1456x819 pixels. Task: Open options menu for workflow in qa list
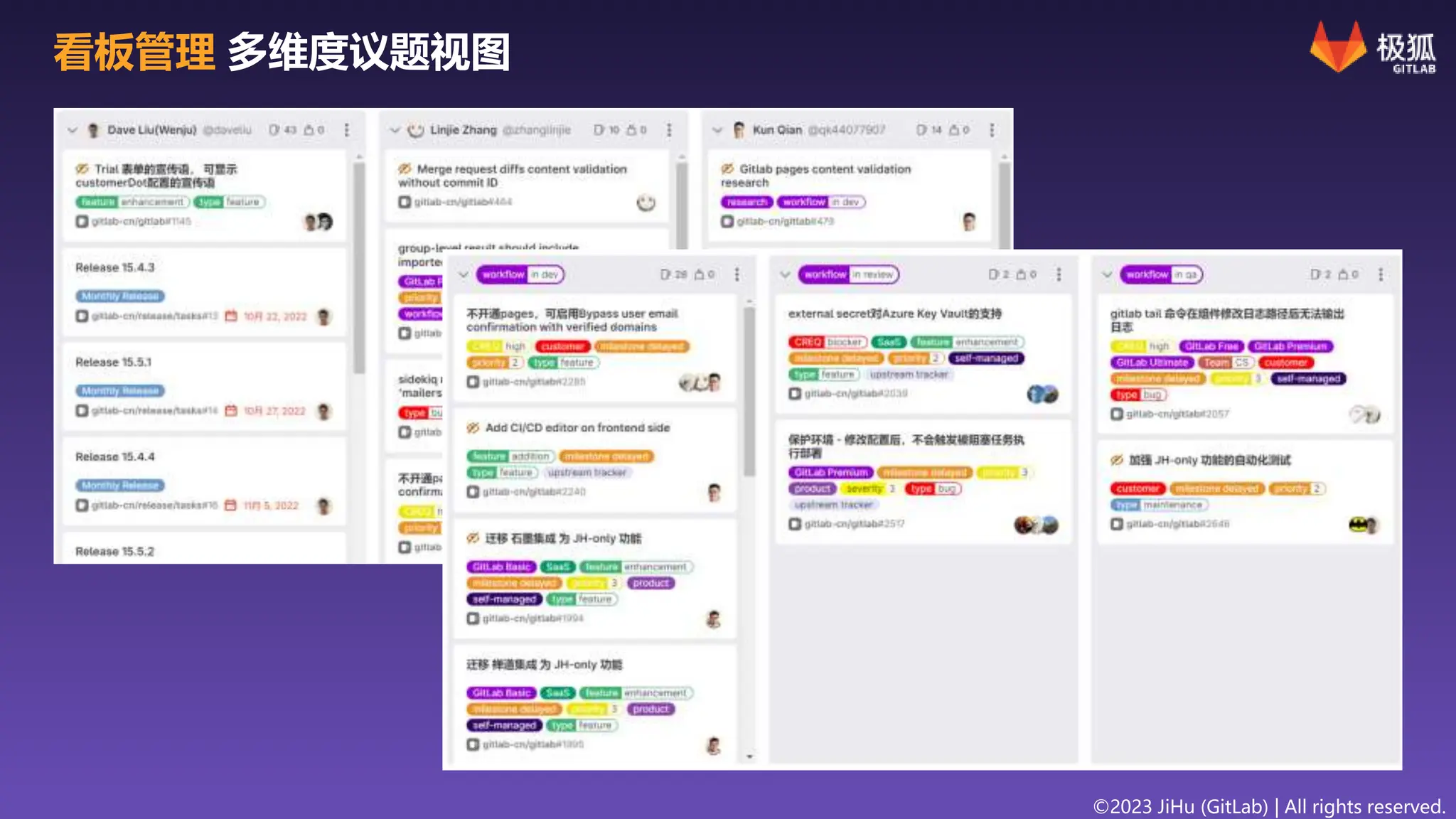pyautogui.click(x=1381, y=274)
